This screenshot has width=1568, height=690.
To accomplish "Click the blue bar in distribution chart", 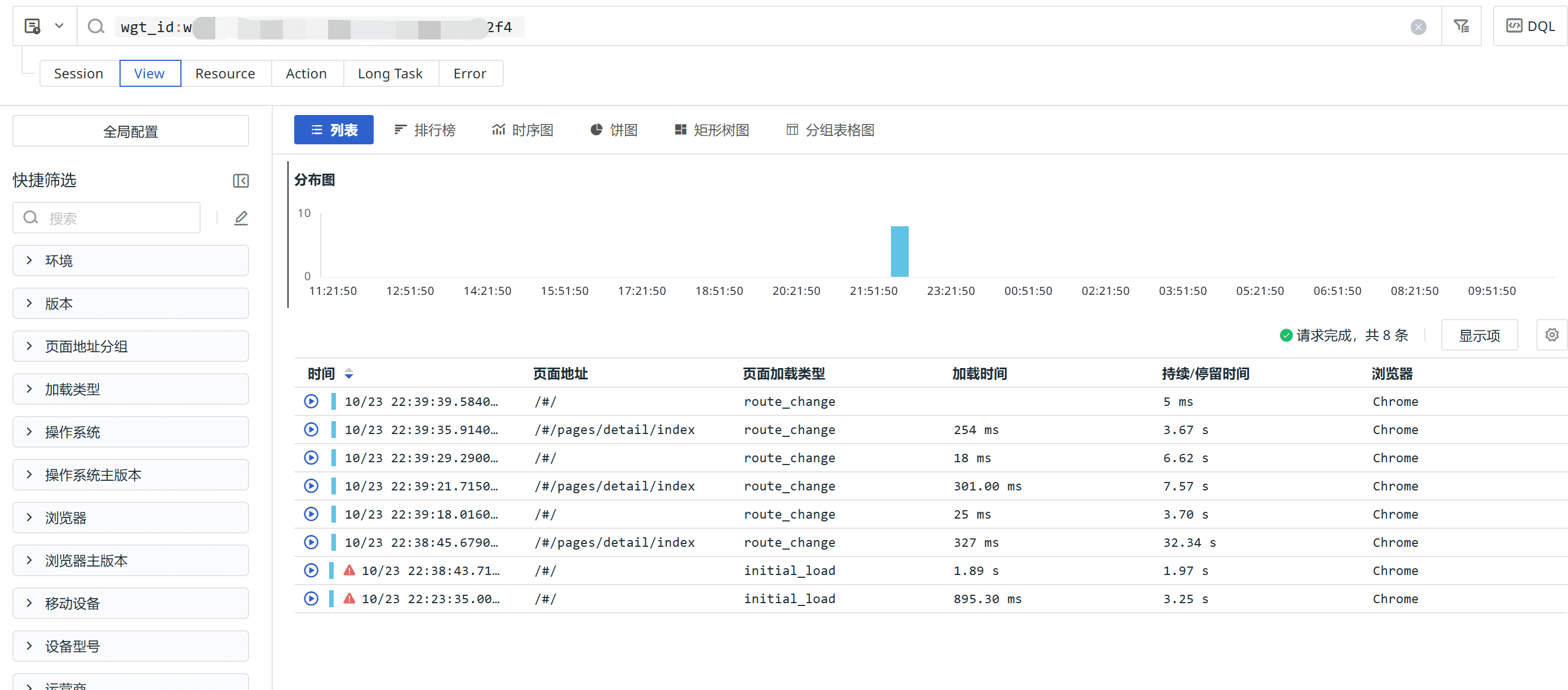I will (899, 251).
